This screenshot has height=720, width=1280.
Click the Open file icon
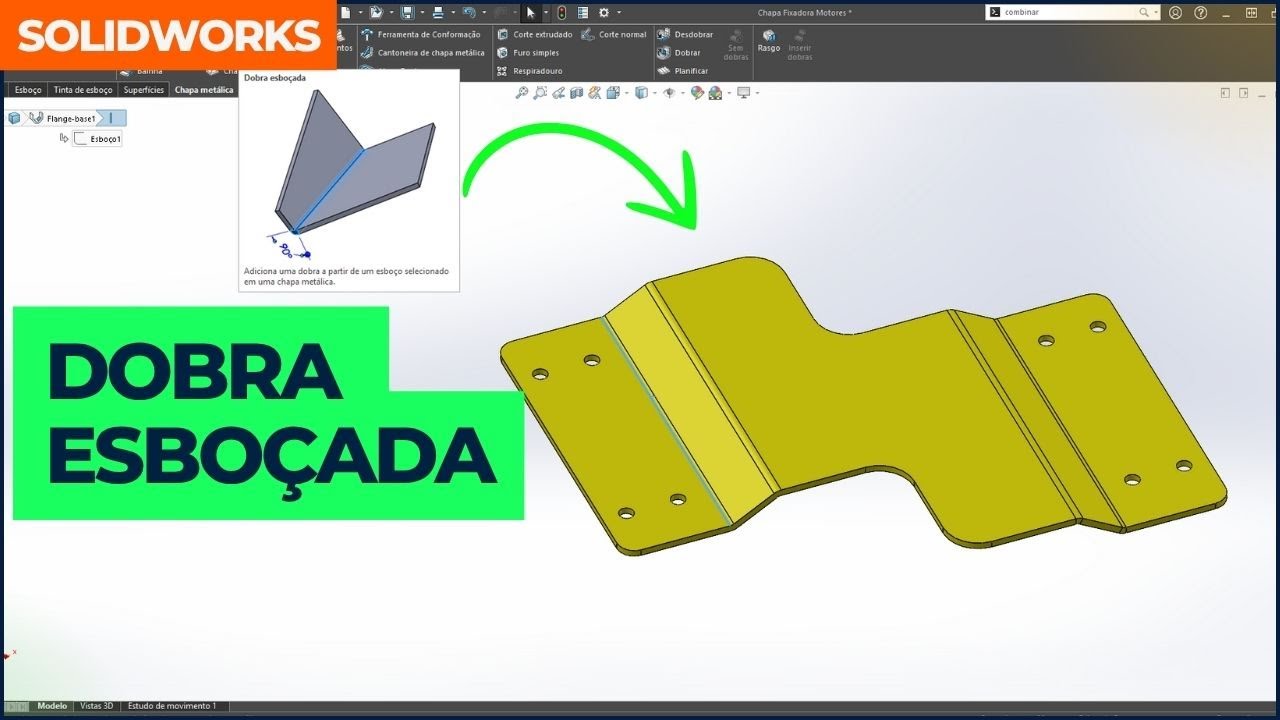376,12
